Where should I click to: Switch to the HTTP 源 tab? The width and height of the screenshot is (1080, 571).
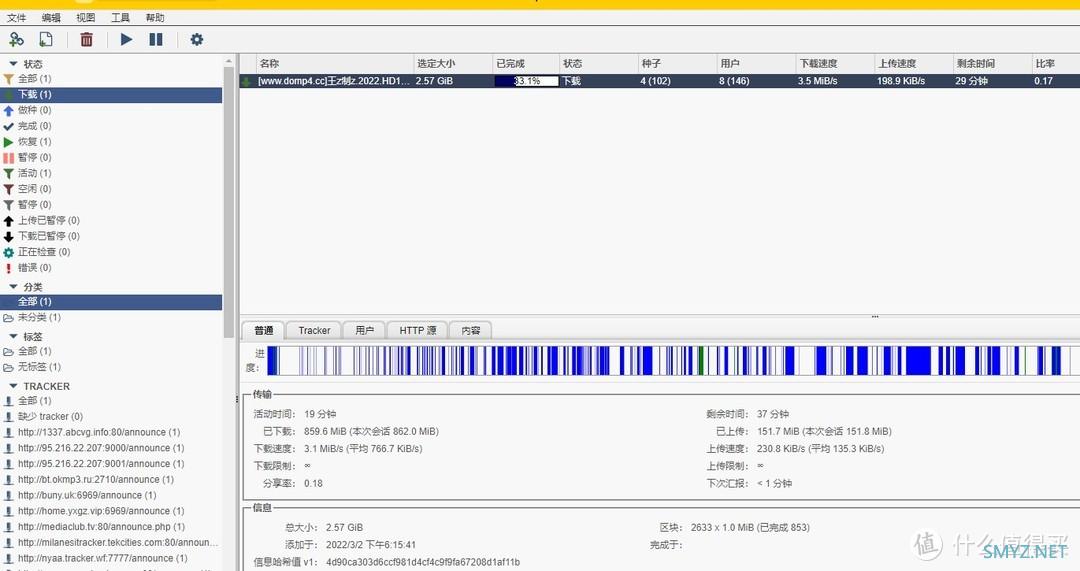click(417, 331)
